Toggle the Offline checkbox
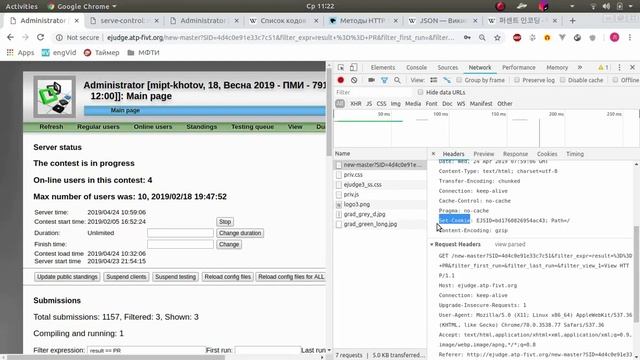 click(615, 80)
